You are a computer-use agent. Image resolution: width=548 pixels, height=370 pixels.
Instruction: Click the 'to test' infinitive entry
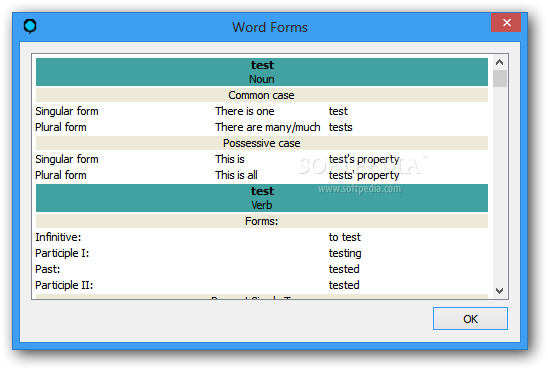pyautogui.click(x=344, y=237)
